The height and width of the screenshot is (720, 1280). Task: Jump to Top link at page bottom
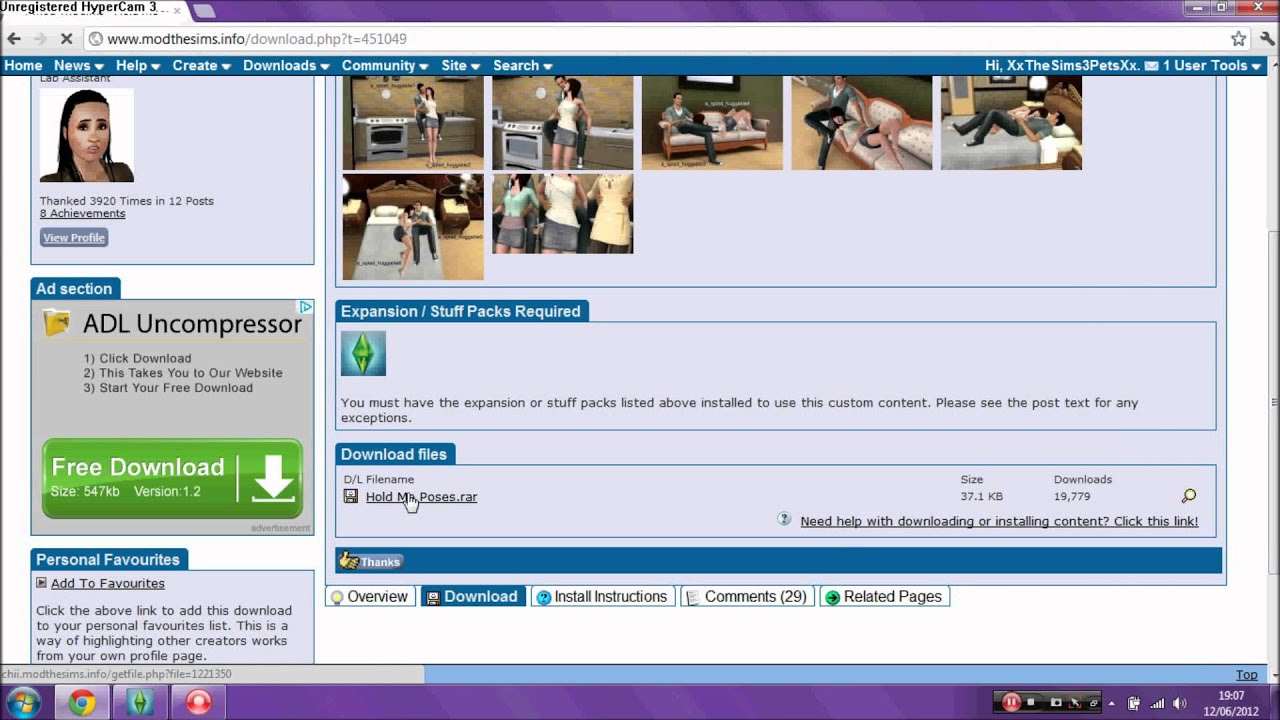(1246, 675)
